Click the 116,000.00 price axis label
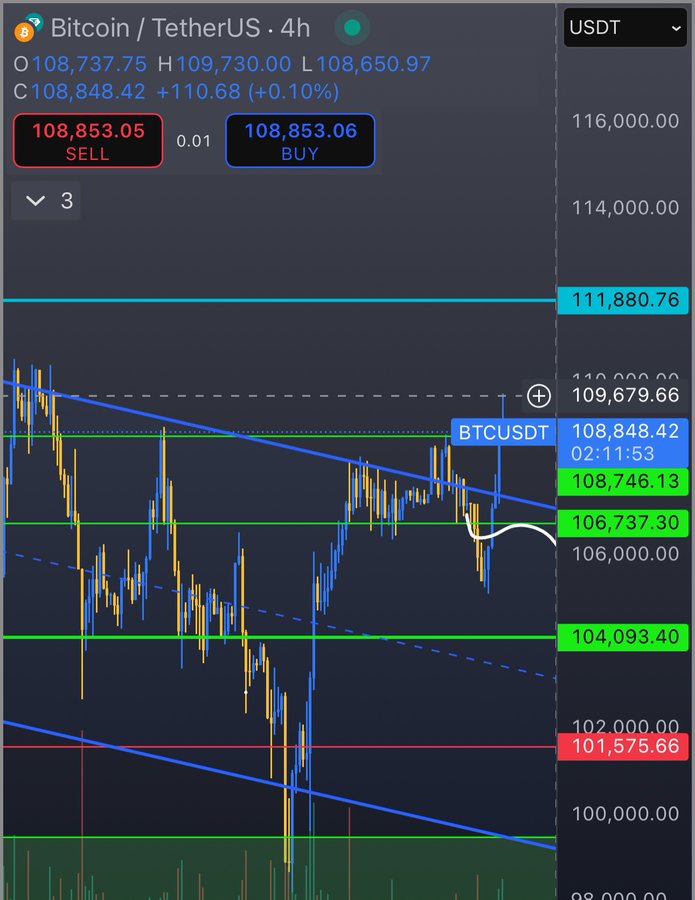 click(625, 121)
